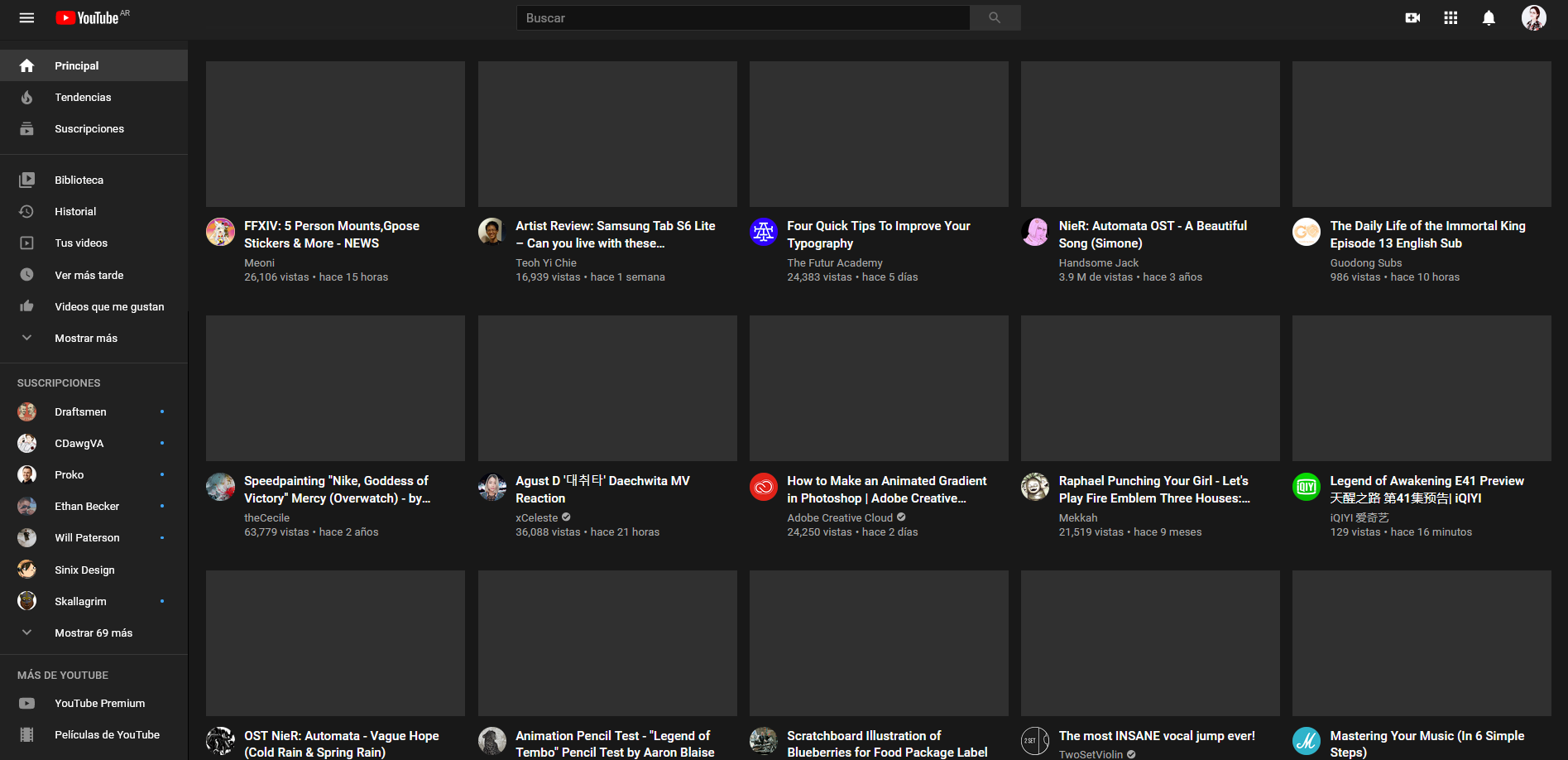Open How to Make an Animated Gradient title
This screenshot has width=1568, height=760.
(x=887, y=489)
